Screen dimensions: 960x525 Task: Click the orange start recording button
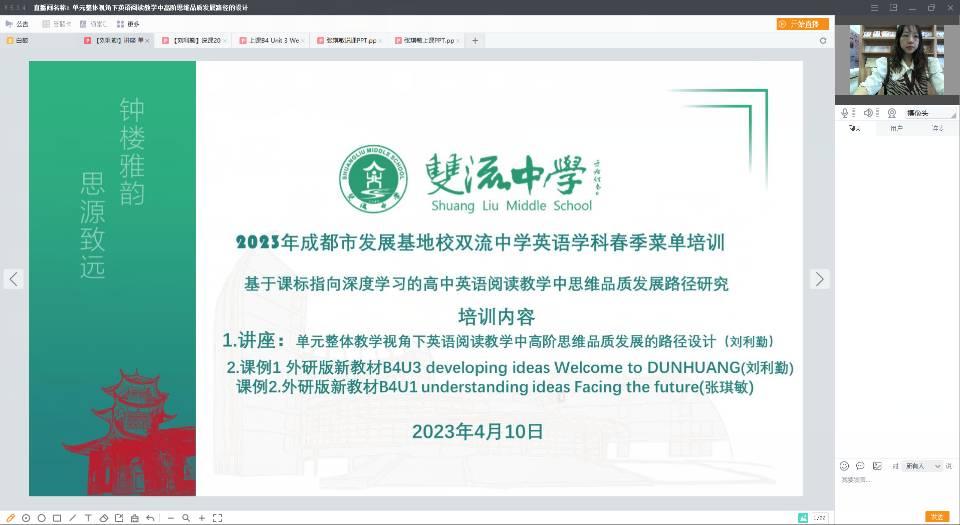coord(802,24)
